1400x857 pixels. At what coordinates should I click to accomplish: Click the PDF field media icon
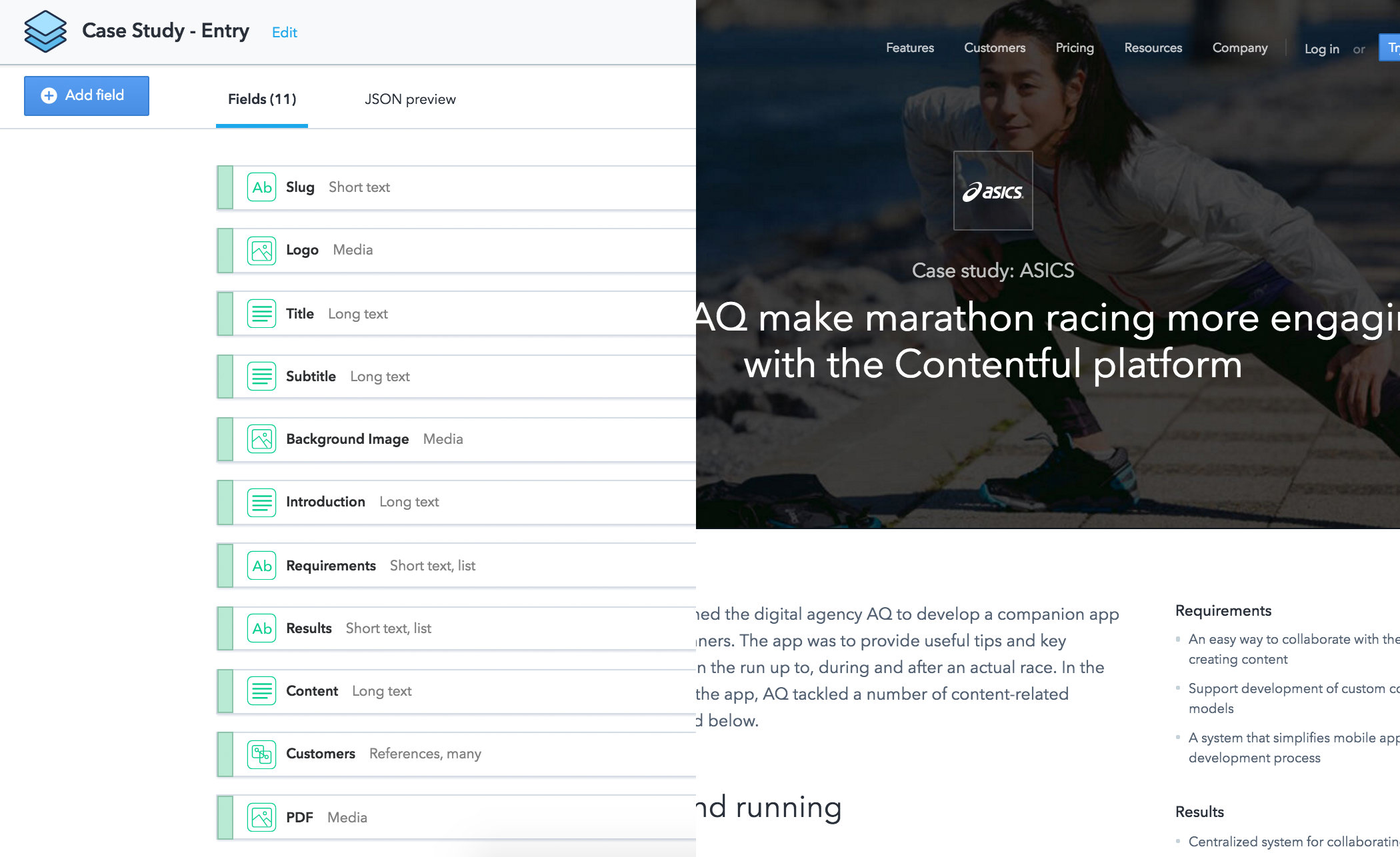coord(261,817)
